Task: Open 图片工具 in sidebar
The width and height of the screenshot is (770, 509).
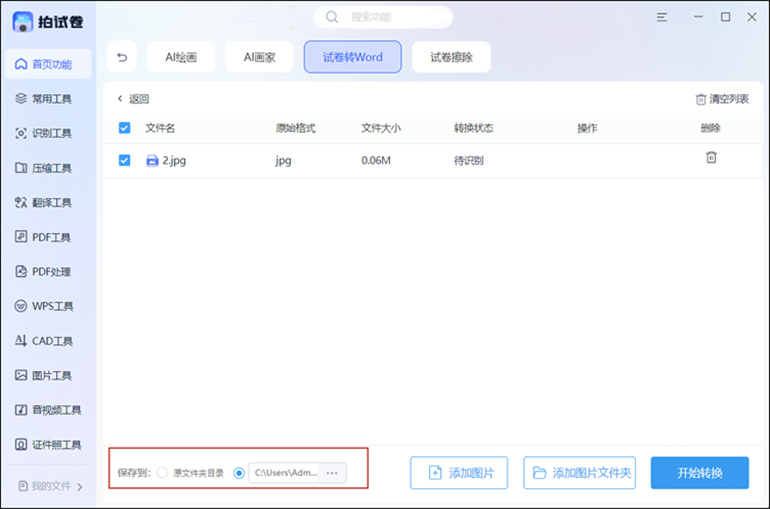Action: [48, 375]
